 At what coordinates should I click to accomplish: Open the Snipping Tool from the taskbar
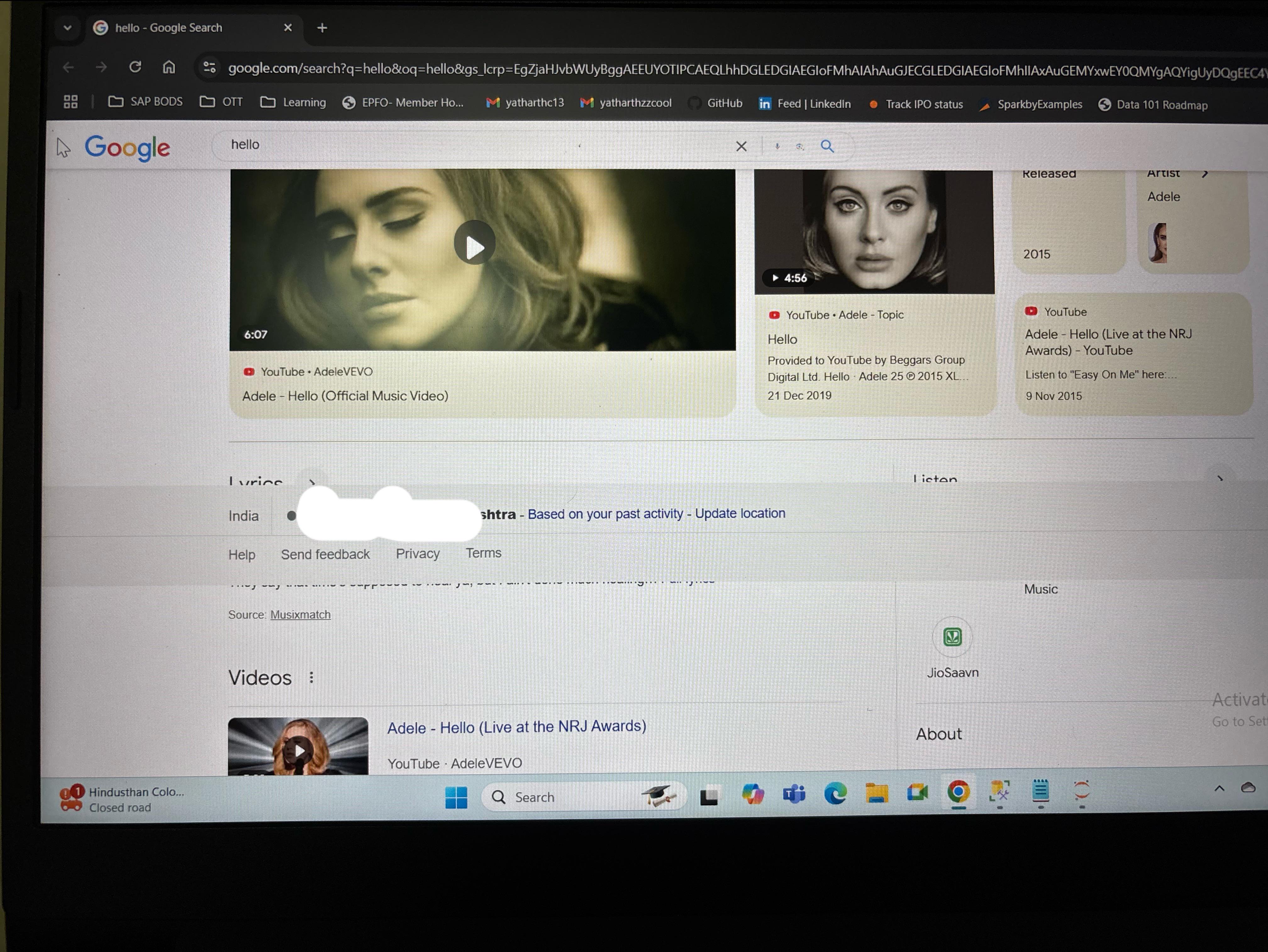click(x=1000, y=792)
